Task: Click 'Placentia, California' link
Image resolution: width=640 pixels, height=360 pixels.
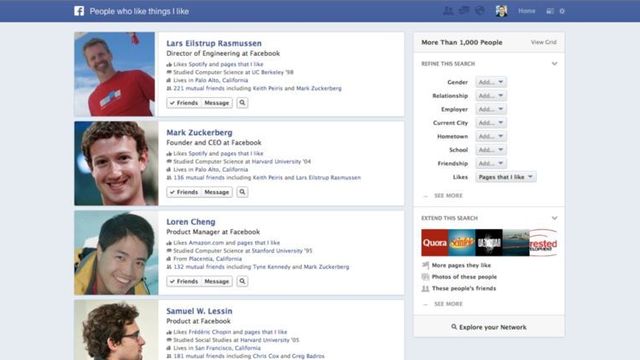Action: pos(215,259)
